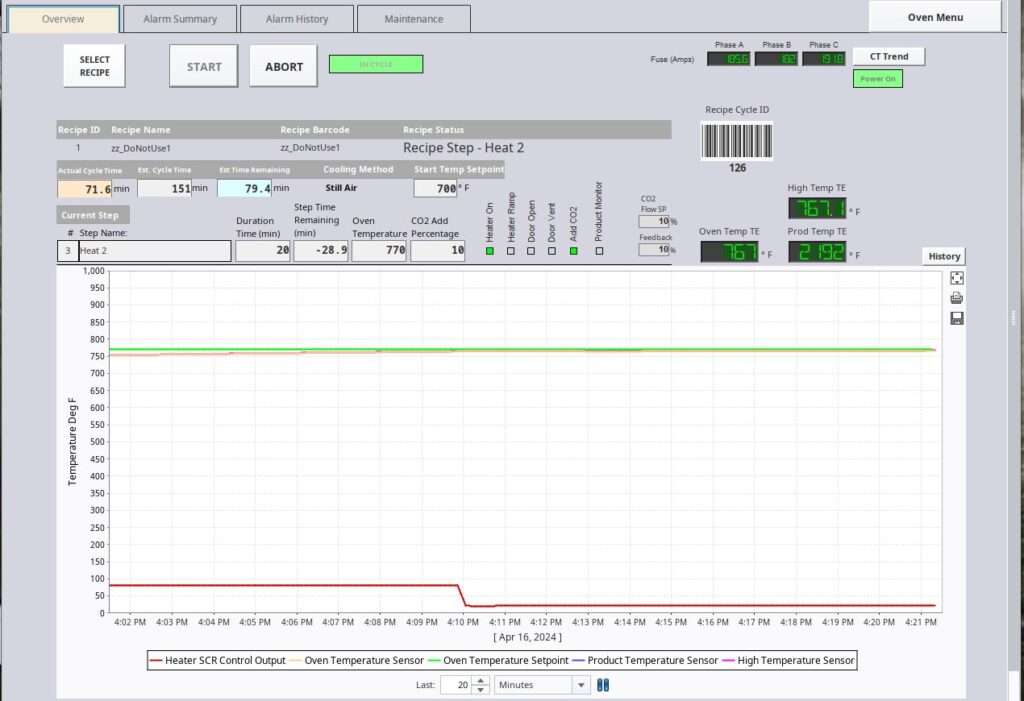Click the save chart icon
1024x701 pixels.
pos(957,318)
